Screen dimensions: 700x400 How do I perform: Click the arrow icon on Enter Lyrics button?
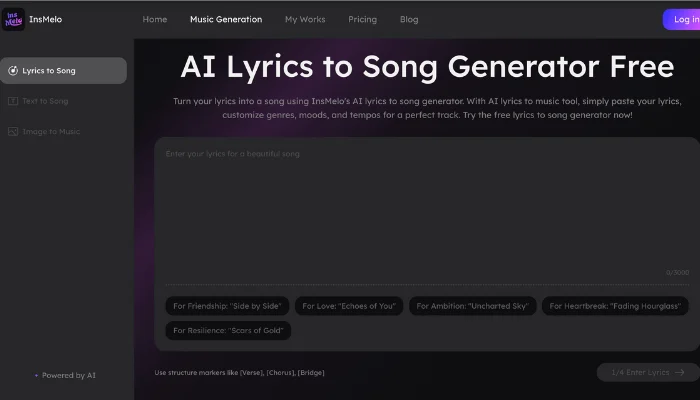click(x=679, y=372)
